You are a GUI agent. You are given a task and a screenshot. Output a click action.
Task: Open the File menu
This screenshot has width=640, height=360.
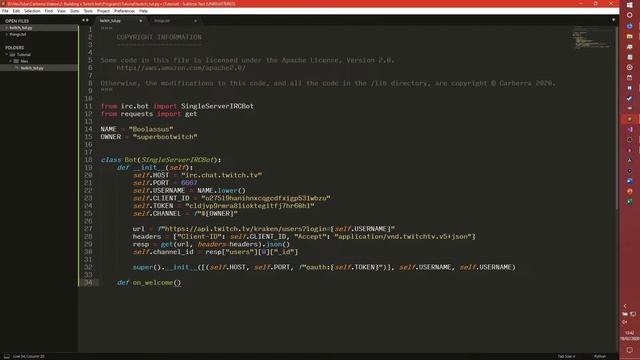(5, 11)
